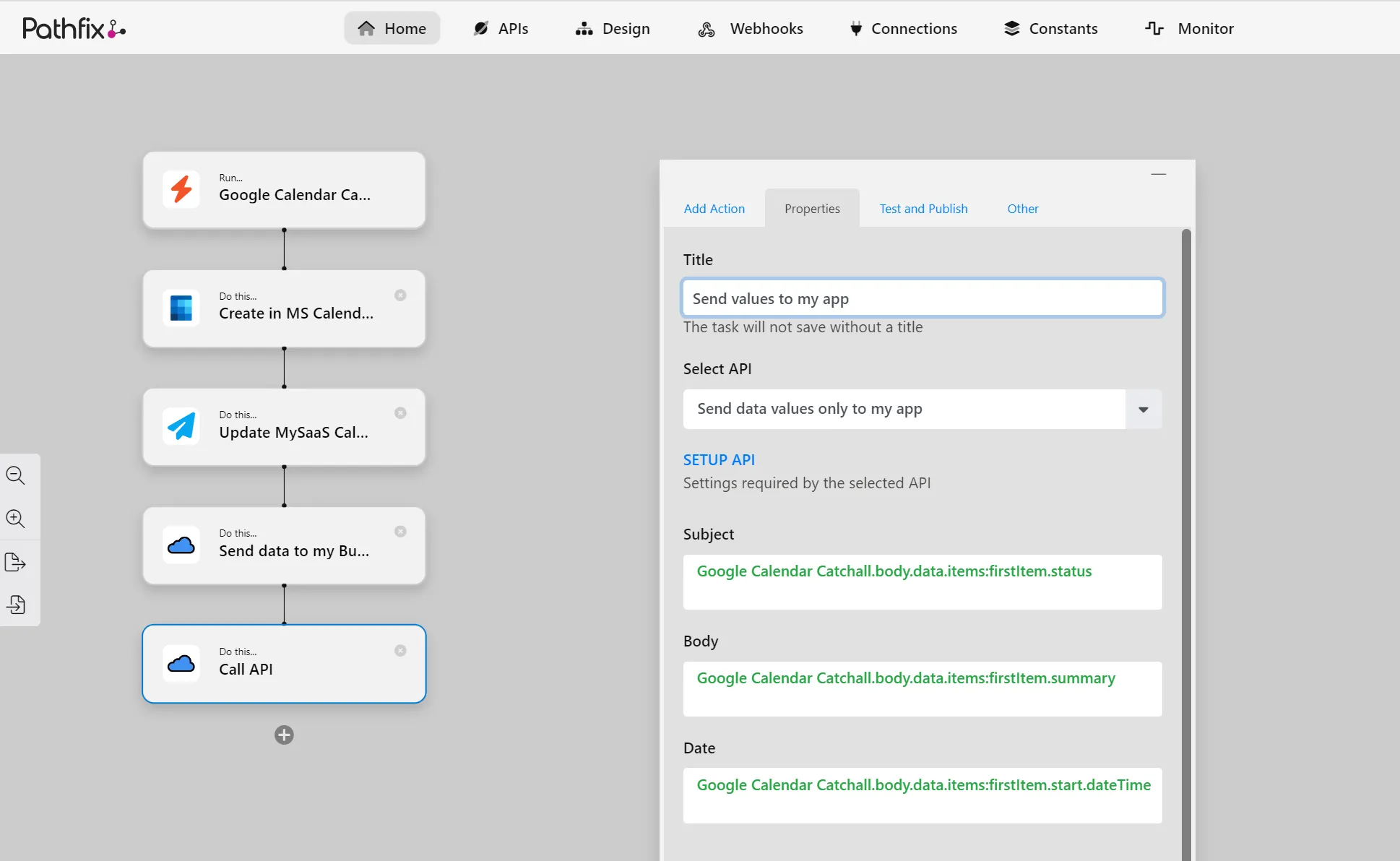Select the Update MySaaS Cal... node
Viewport: 1400px width, 861px height.
click(x=284, y=427)
